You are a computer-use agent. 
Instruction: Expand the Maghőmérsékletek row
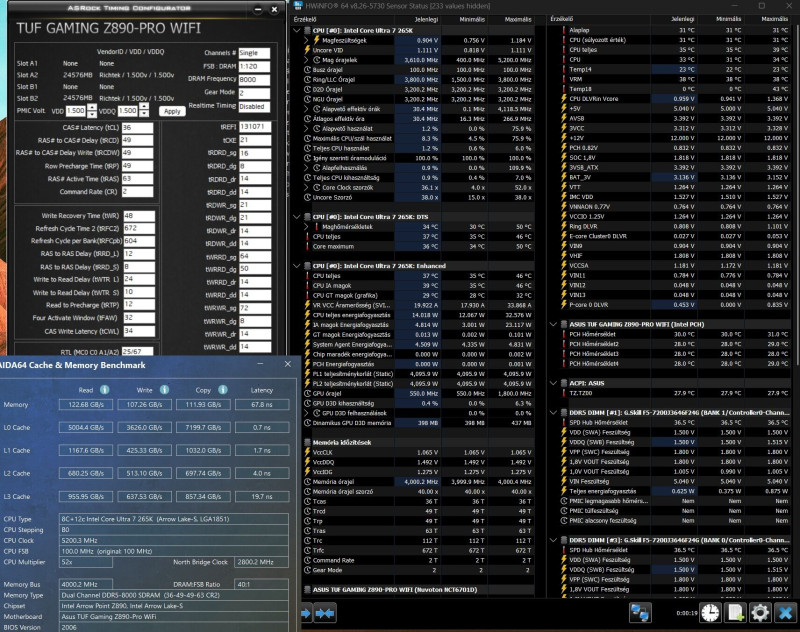click(x=306, y=226)
